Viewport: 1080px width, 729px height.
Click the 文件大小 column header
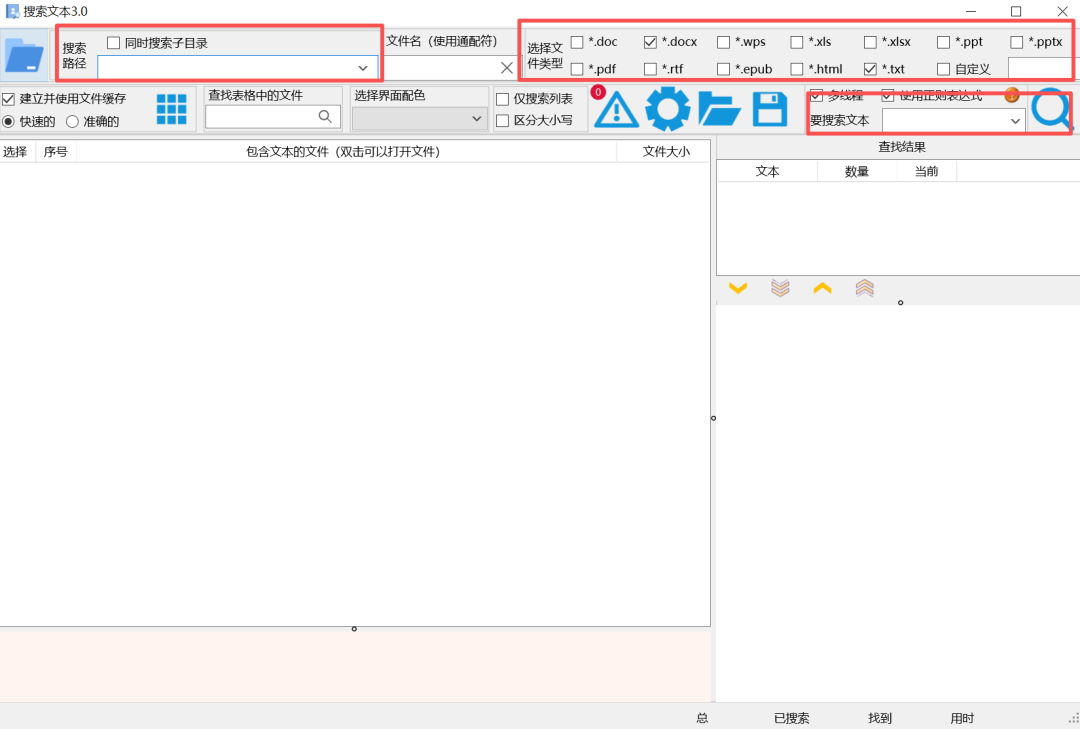coord(665,152)
